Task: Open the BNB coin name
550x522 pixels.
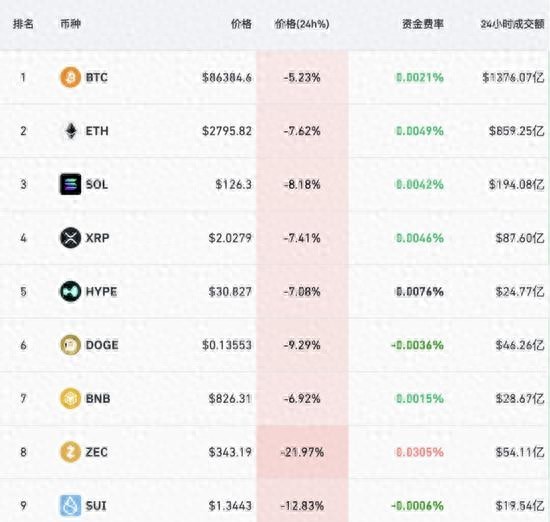Action: [x=98, y=399]
